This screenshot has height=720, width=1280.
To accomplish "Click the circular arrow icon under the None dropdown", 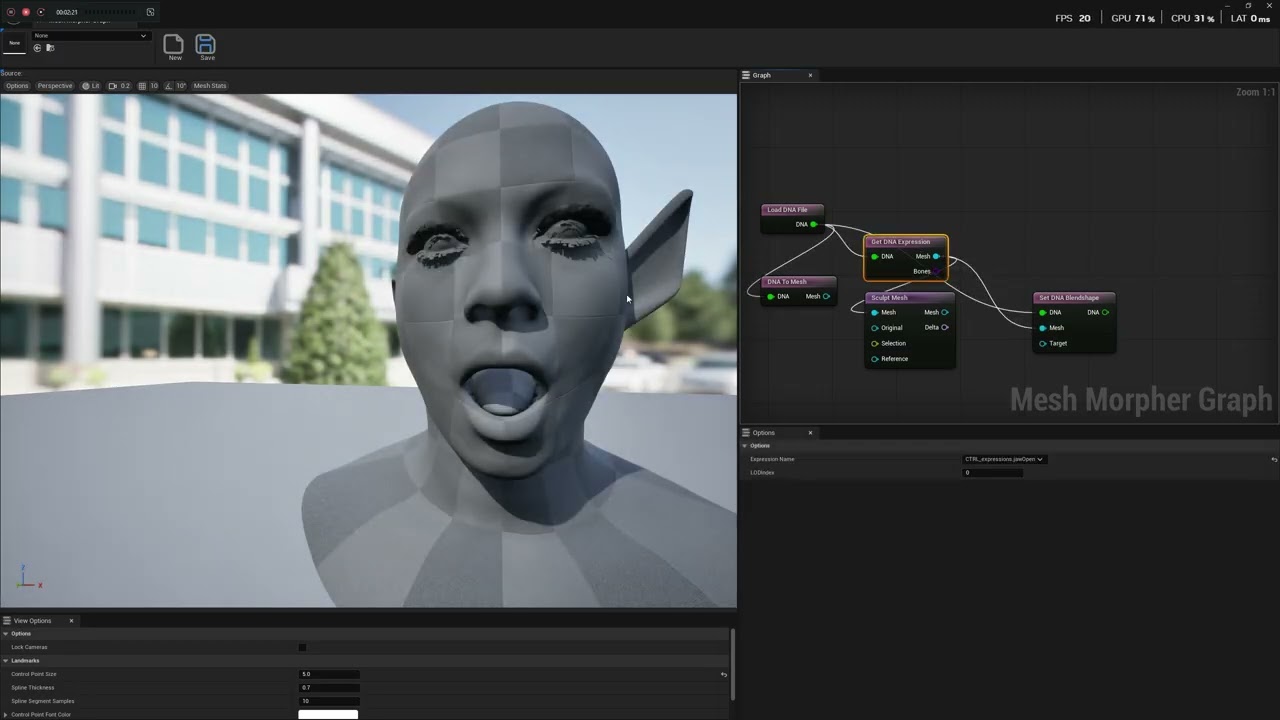I will click(38, 48).
